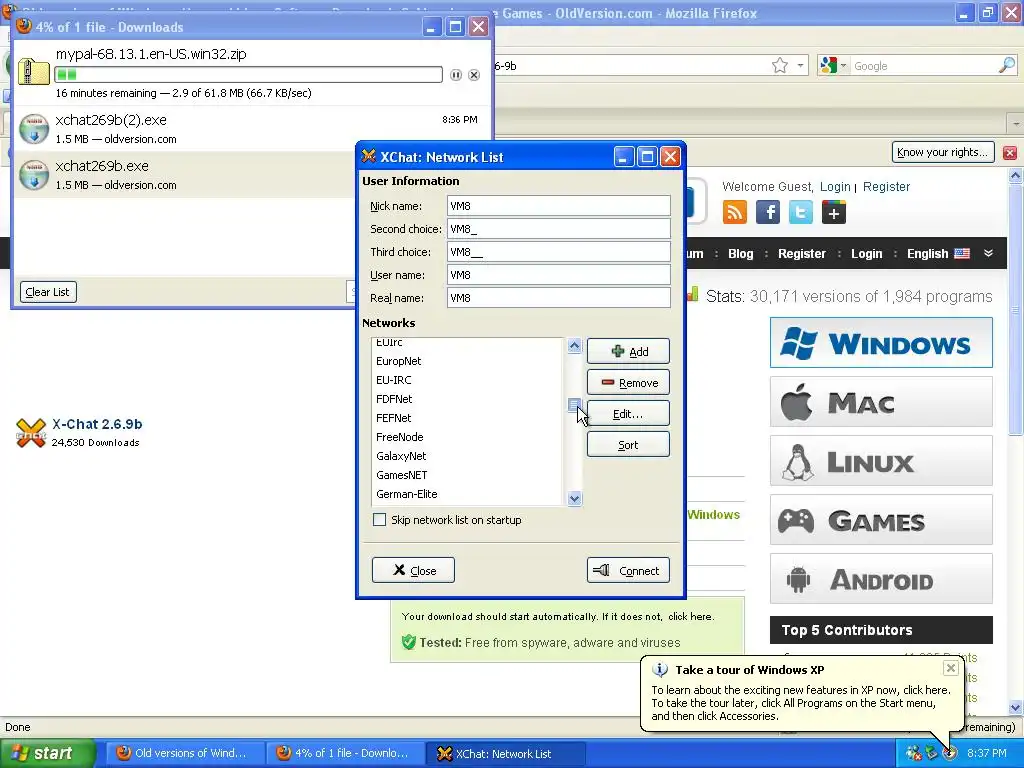Click the Google search magnifier icon
Screen dimensions: 1024x768
tap(1006, 65)
